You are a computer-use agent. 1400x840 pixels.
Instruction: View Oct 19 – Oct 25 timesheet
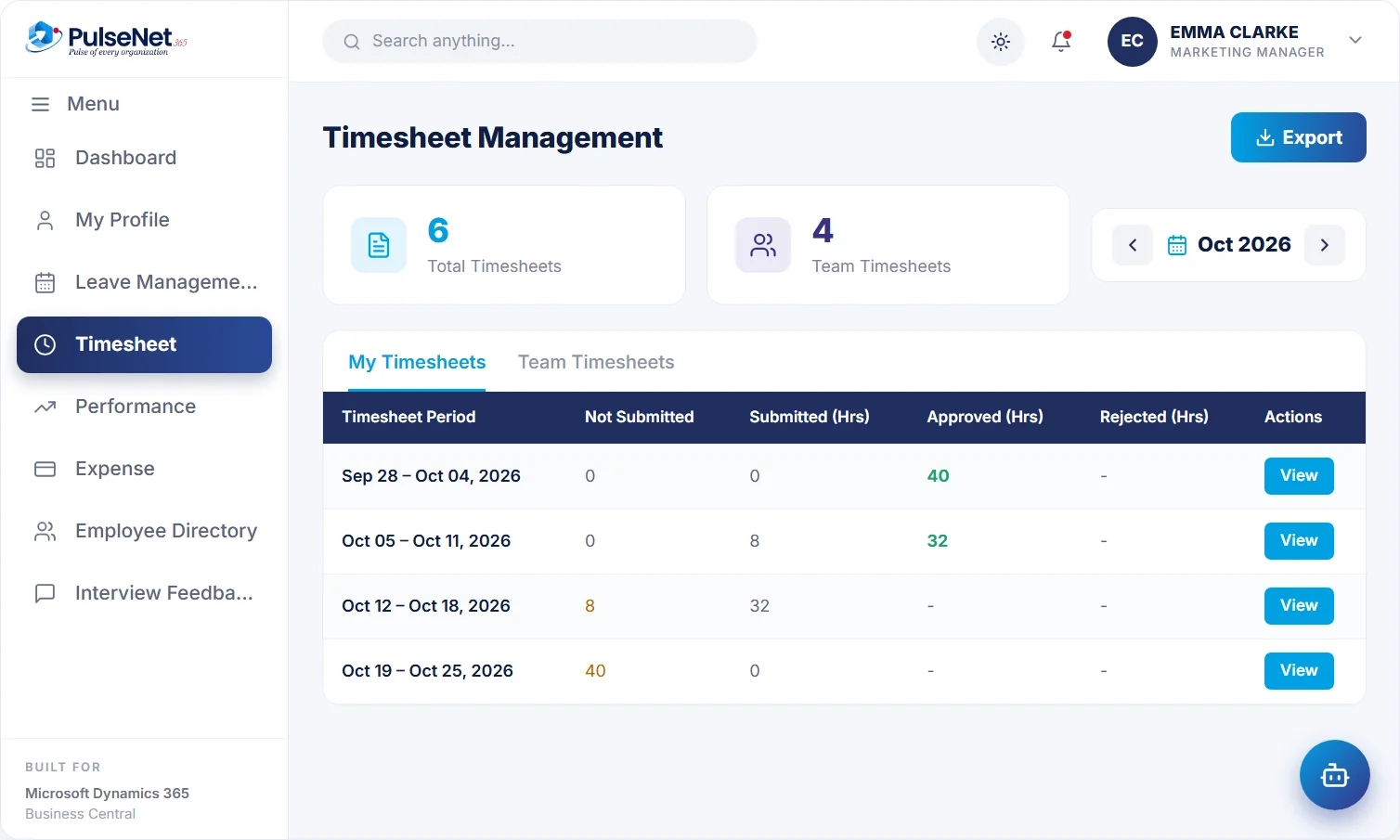[1299, 670]
